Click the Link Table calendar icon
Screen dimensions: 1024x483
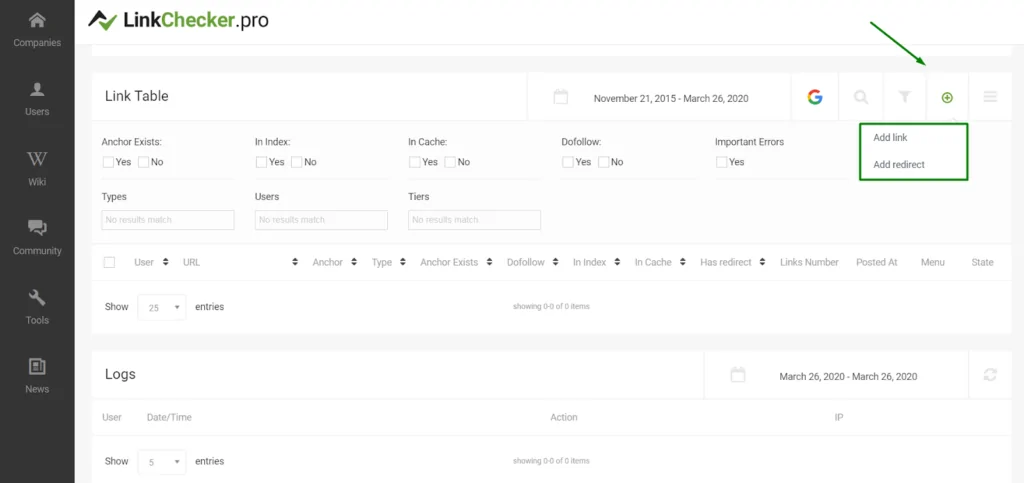tap(560, 97)
